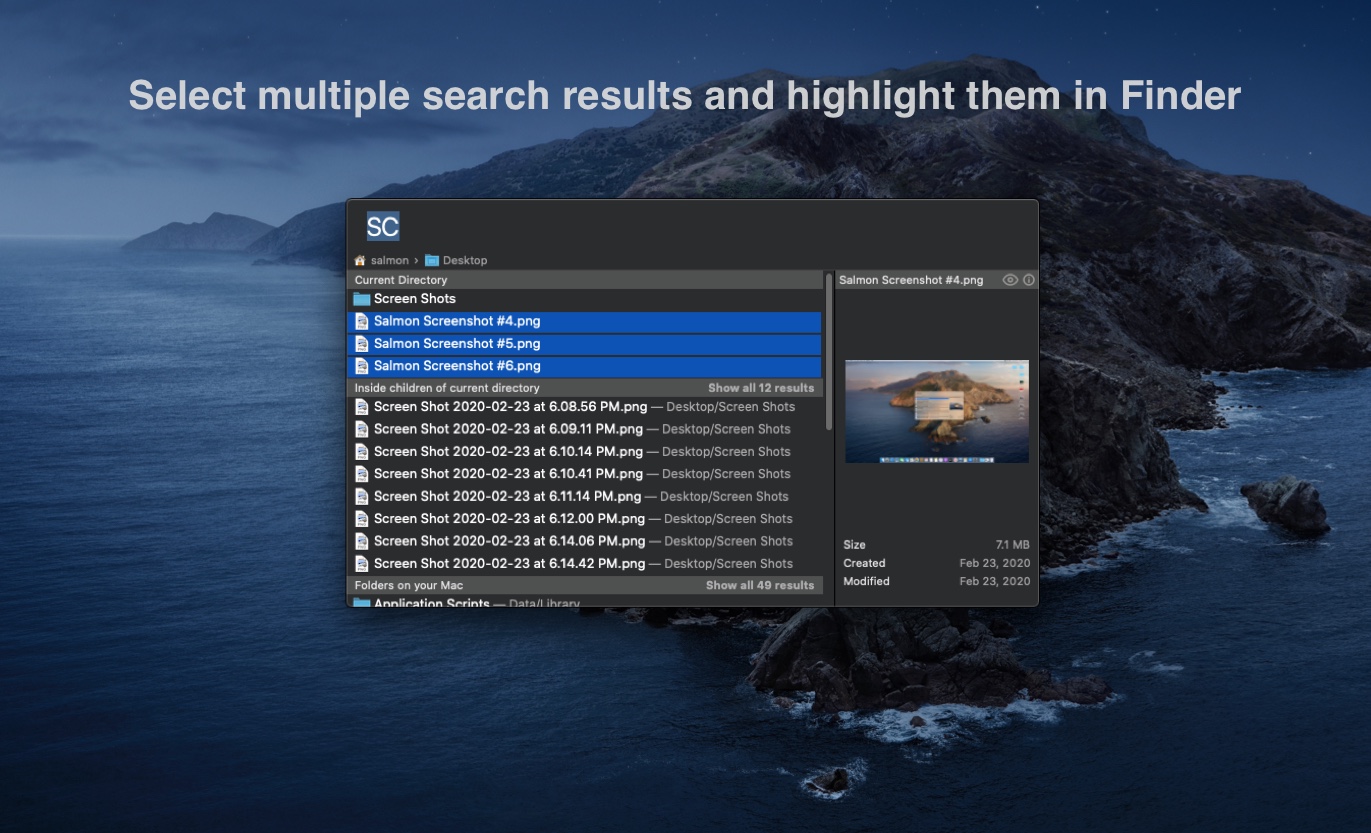Click the salmon home icon in breadcrumb
This screenshot has width=1371, height=833.
[360, 260]
